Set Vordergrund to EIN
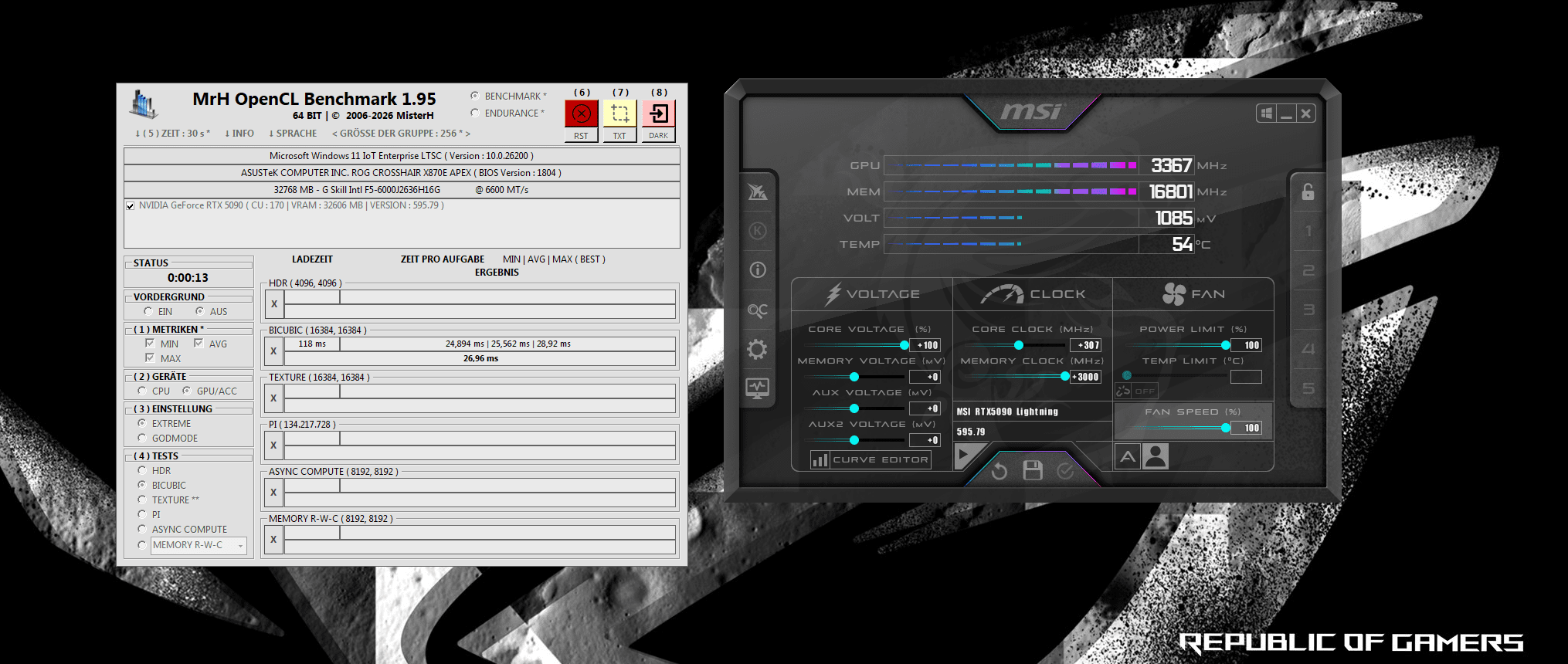The height and width of the screenshot is (664, 1568). coord(148,311)
